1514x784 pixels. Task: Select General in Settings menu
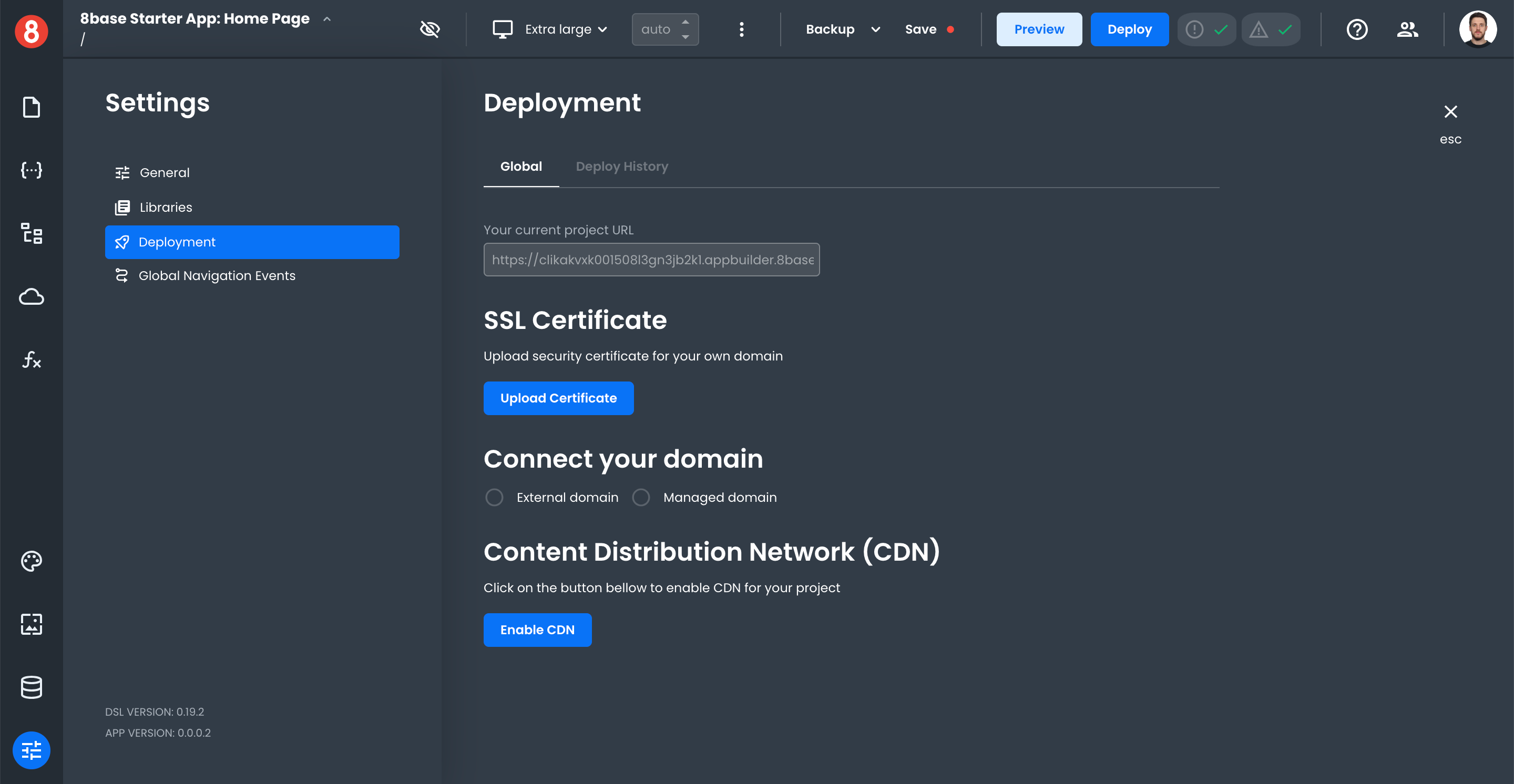pyautogui.click(x=165, y=173)
